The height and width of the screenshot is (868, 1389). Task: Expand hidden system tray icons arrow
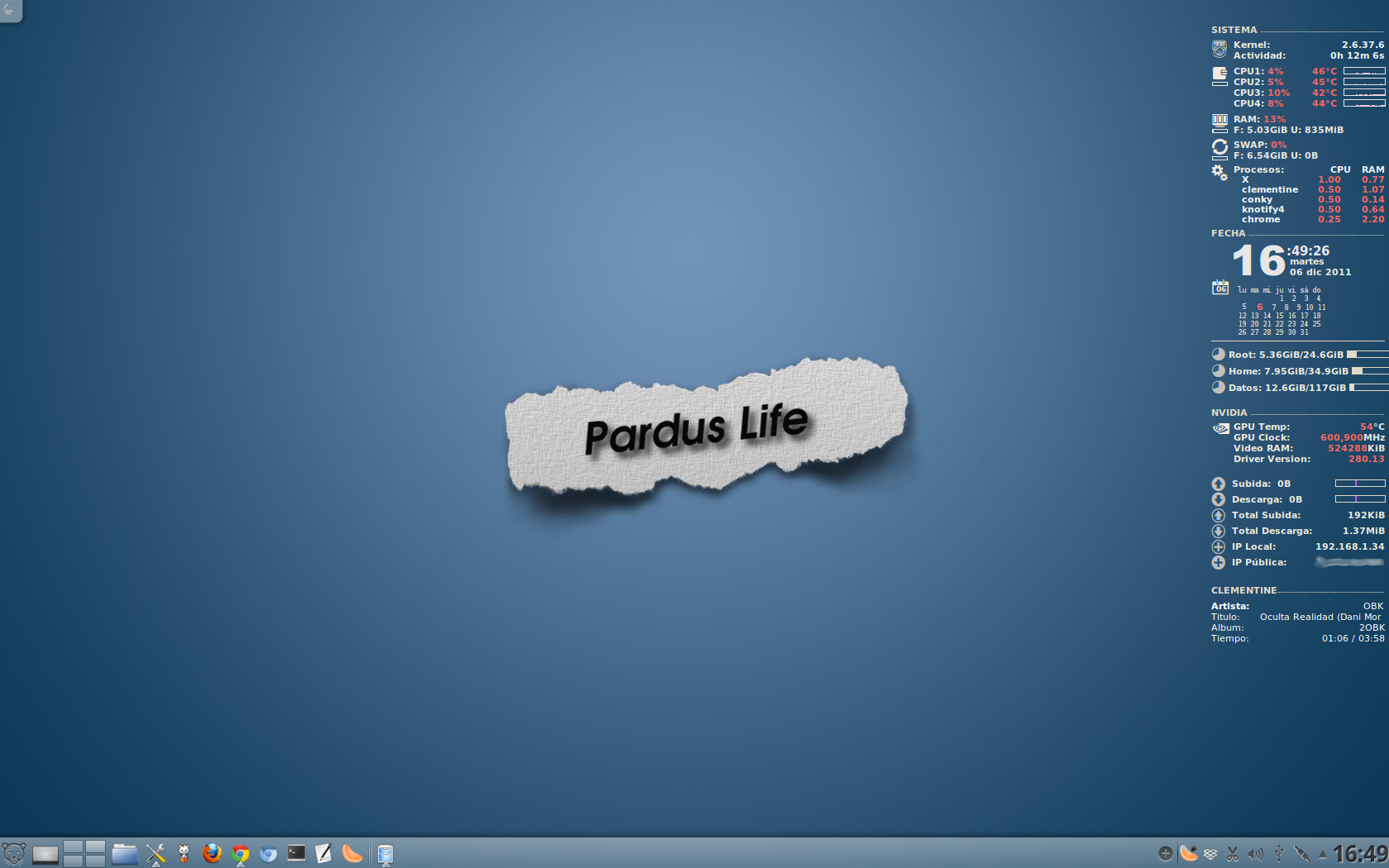(1322, 855)
